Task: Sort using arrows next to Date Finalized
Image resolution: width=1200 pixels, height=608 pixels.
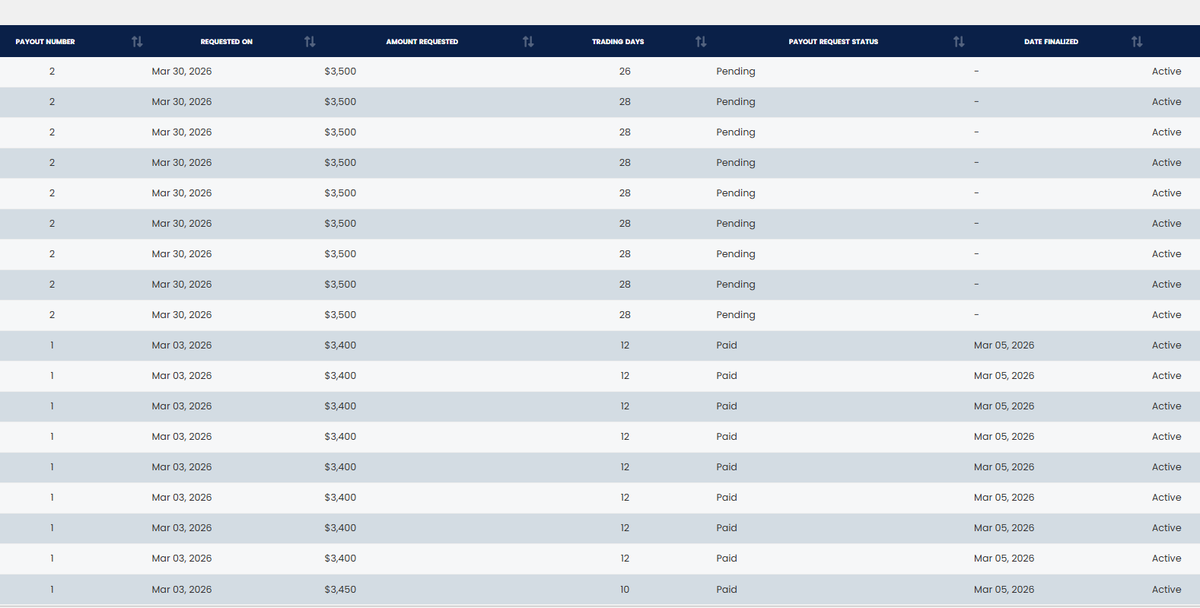Action: 1136,41
